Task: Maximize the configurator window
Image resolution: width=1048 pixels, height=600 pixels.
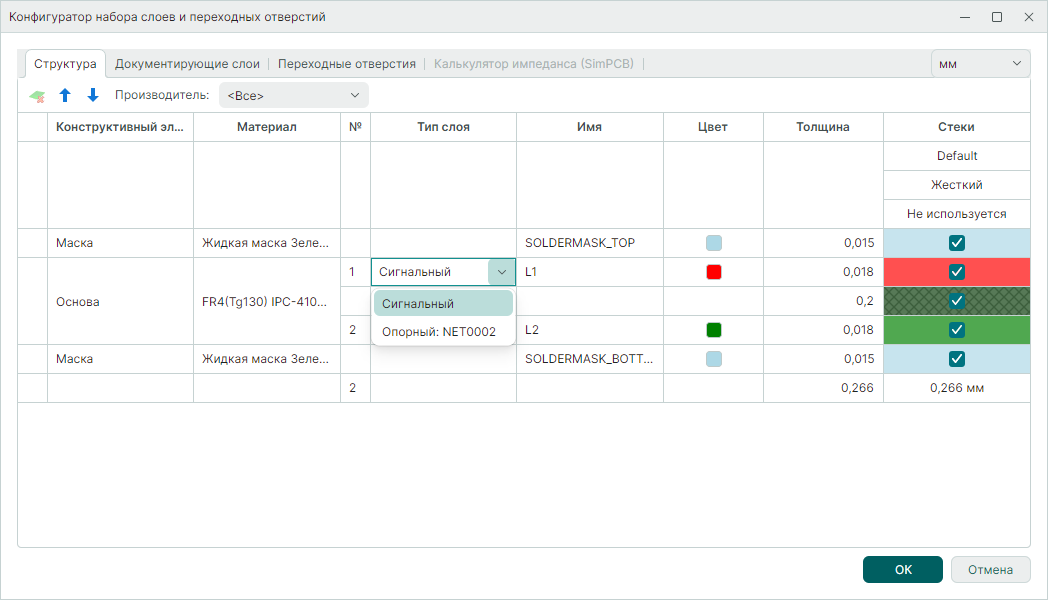Action: [x=996, y=17]
